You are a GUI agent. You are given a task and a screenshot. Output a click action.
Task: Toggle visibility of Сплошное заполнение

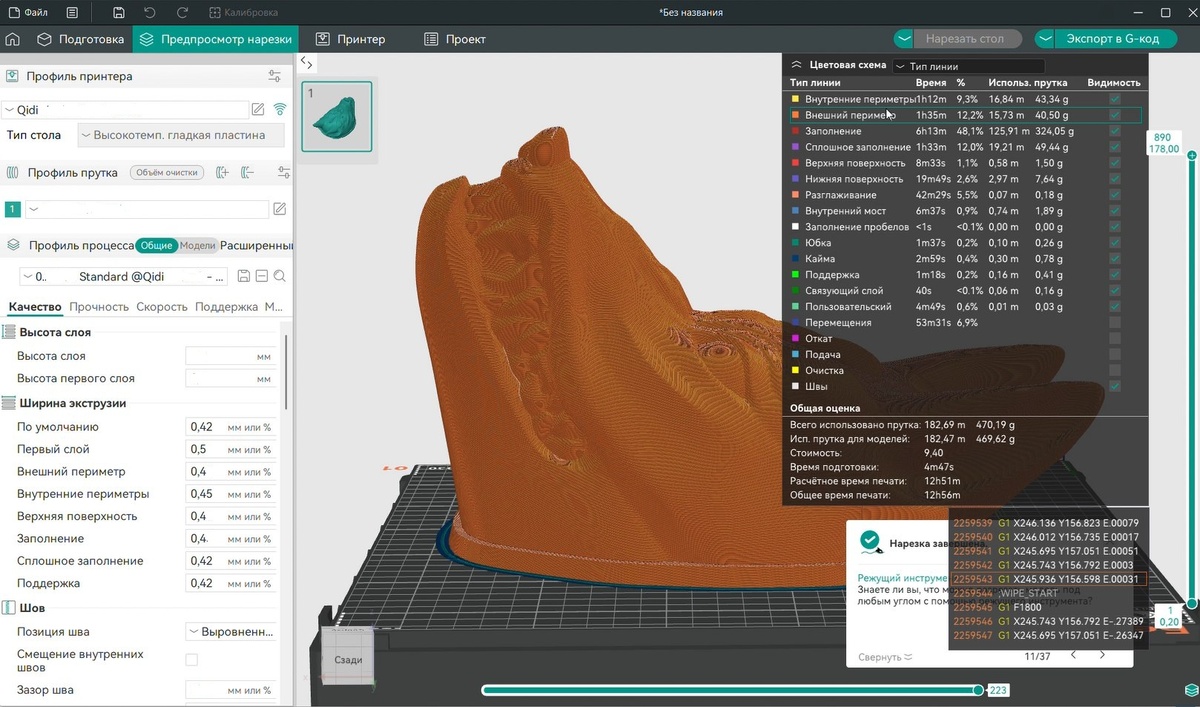tap(1114, 147)
